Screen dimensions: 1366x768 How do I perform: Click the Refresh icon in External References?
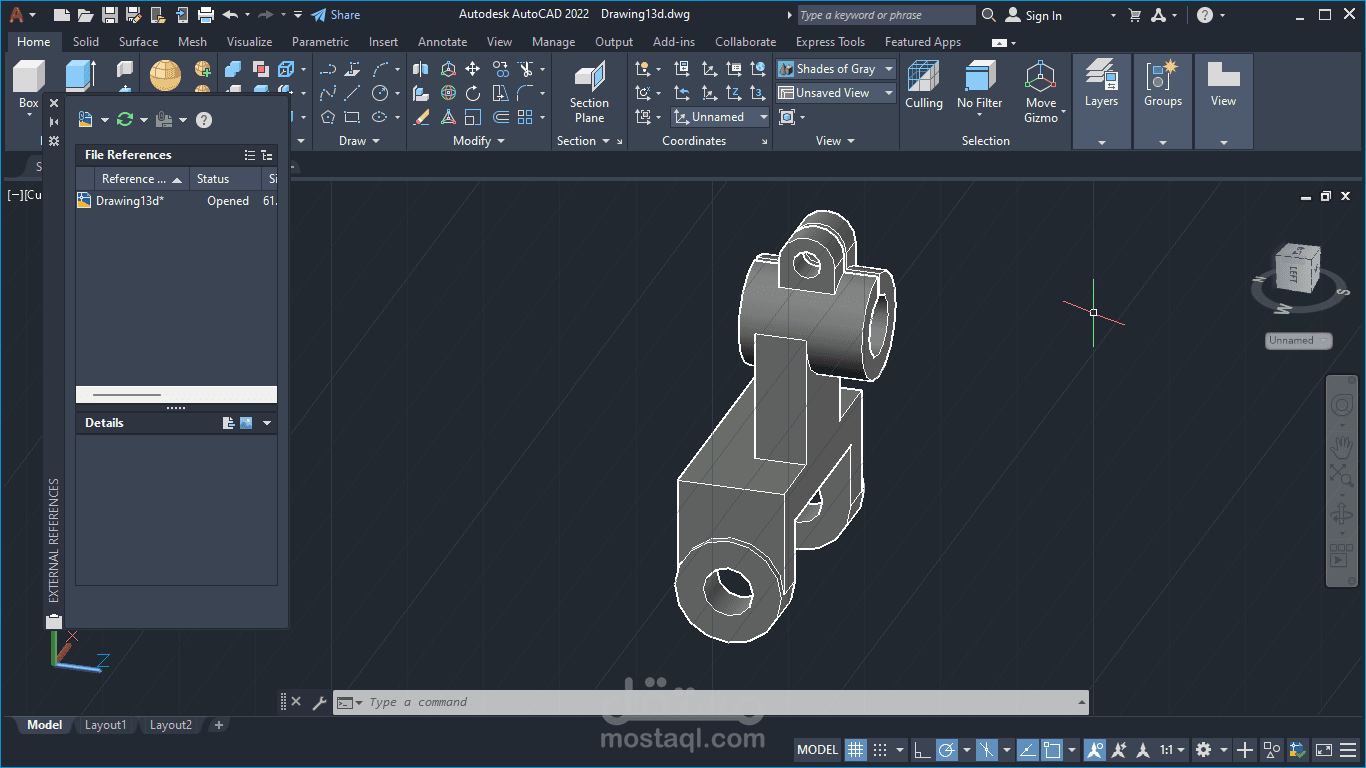[x=125, y=120]
